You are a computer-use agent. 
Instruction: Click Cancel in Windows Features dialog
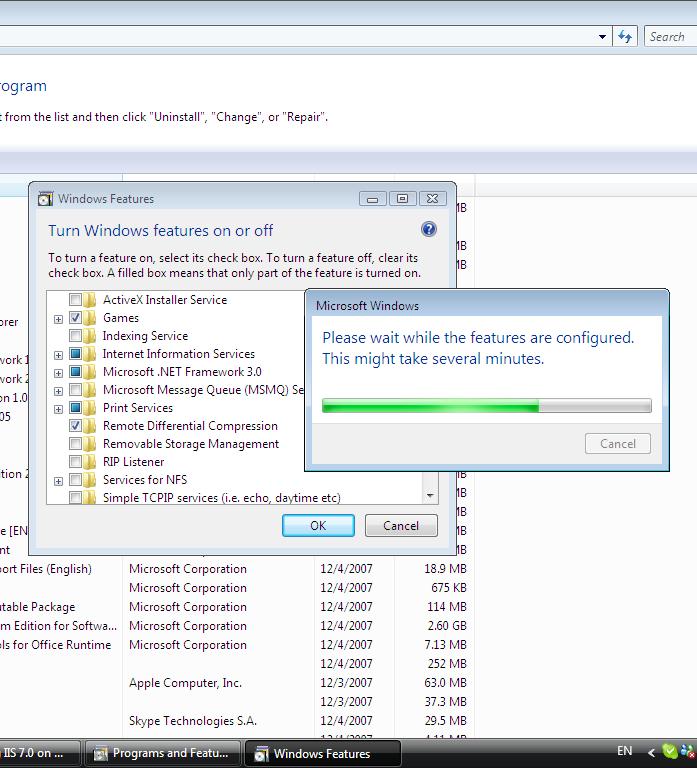[x=401, y=526]
